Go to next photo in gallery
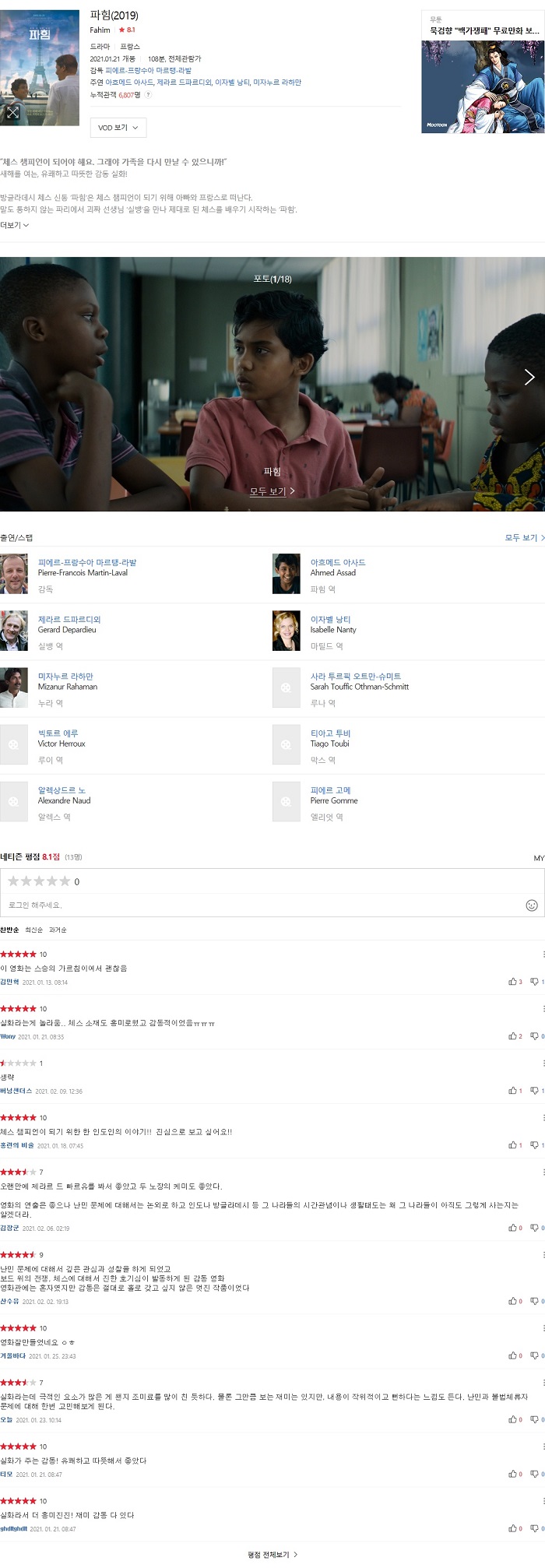The width and height of the screenshot is (545, 1568). click(x=529, y=378)
